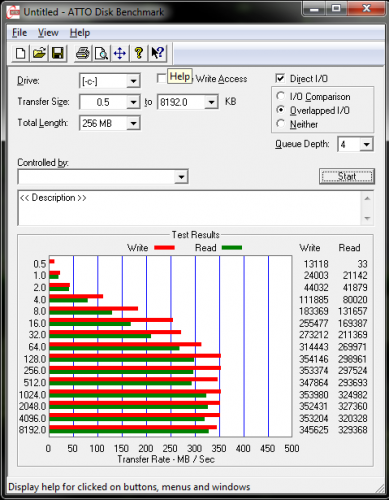Click the Print icon in toolbar
Screen dimensions: 389x500
coord(83,53)
